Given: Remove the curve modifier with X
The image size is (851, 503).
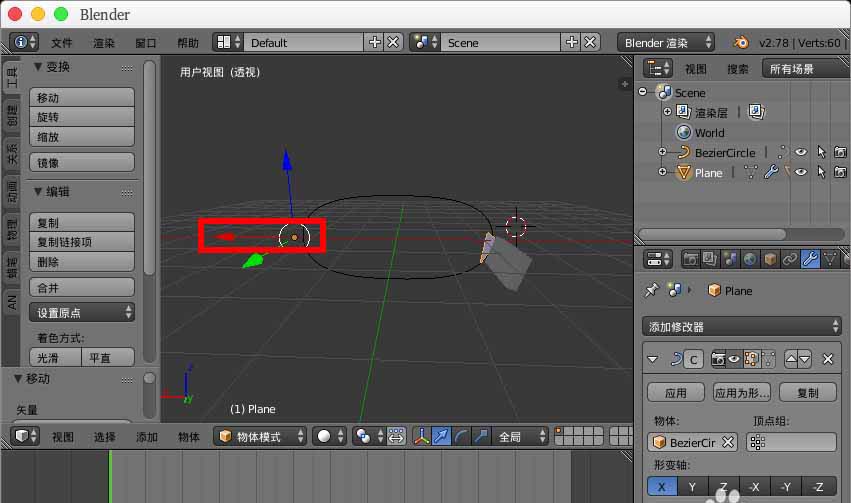Looking at the screenshot, I should click(828, 359).
